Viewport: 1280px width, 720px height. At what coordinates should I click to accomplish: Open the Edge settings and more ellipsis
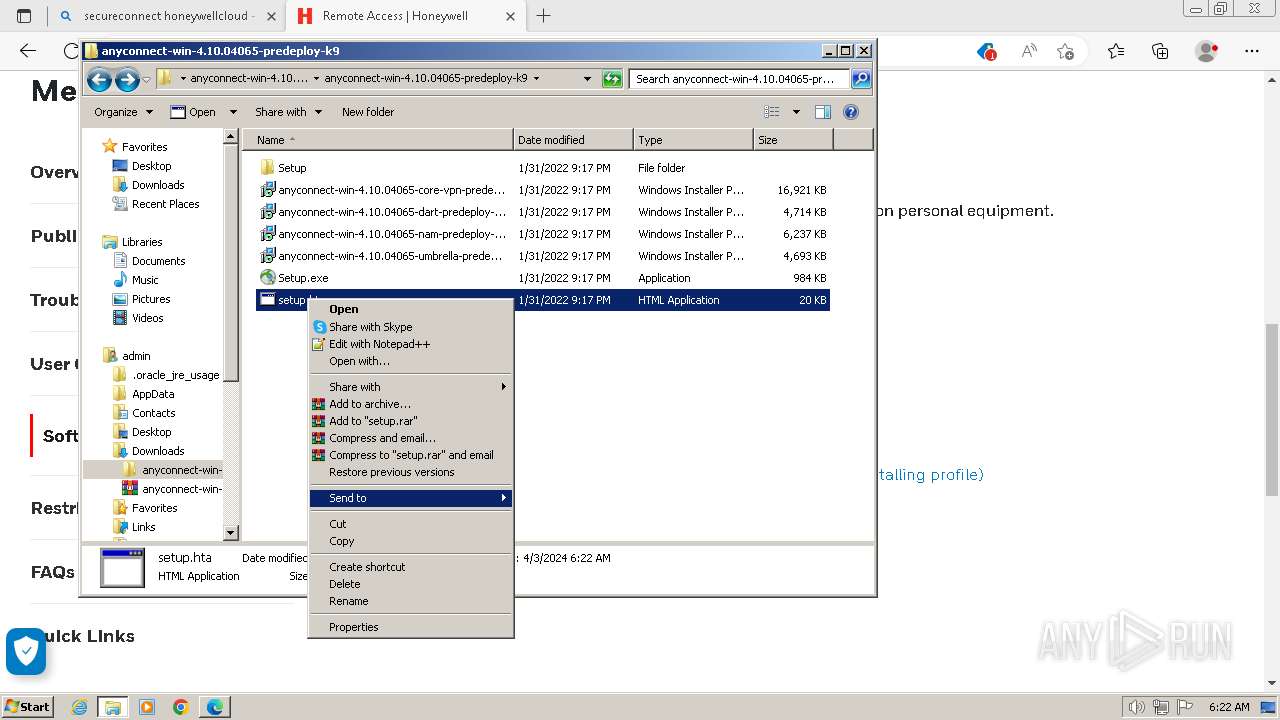coord(1251,51)
